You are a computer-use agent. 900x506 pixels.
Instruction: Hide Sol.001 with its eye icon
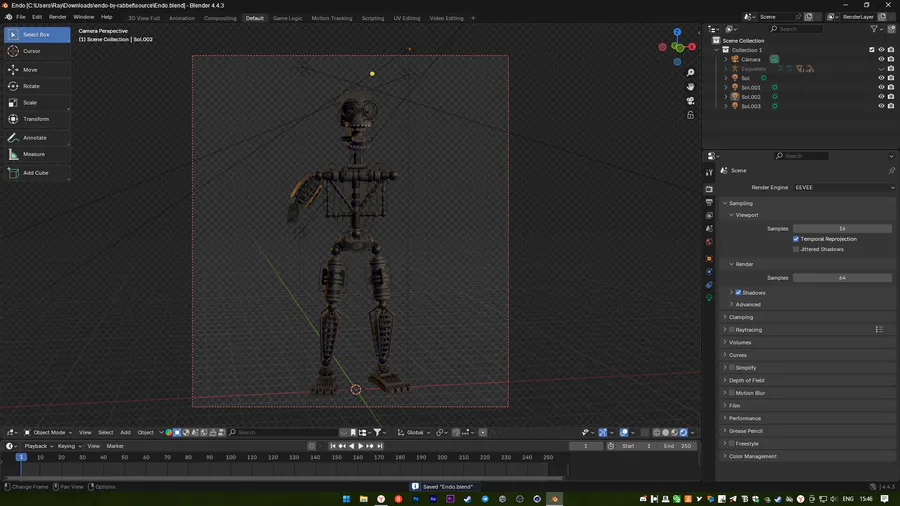coord(882,87)
